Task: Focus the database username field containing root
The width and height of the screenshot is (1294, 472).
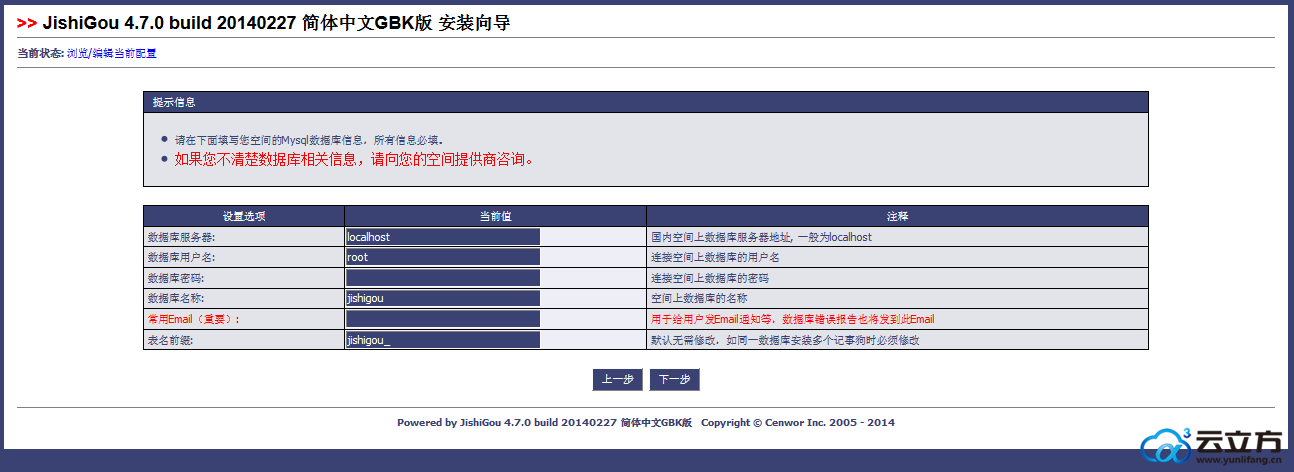Action: [x=443, y=257]
